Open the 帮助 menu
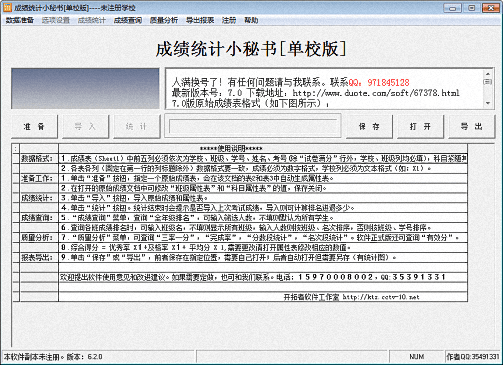503x365 pixels. point(251,20)
